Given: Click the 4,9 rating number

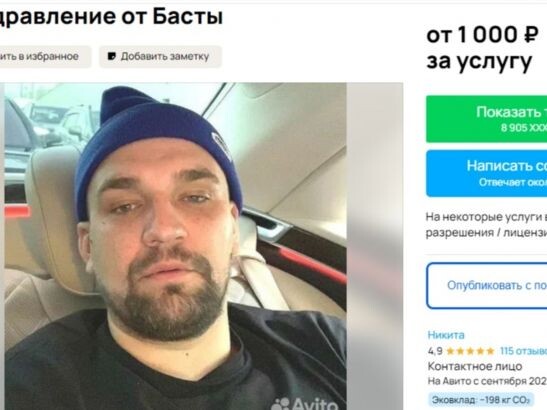Looking at the screenshot, I should pos(435,351).
